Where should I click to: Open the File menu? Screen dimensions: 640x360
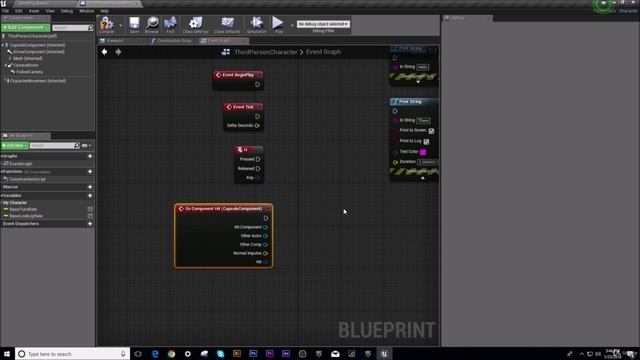(x=5, y=11)
